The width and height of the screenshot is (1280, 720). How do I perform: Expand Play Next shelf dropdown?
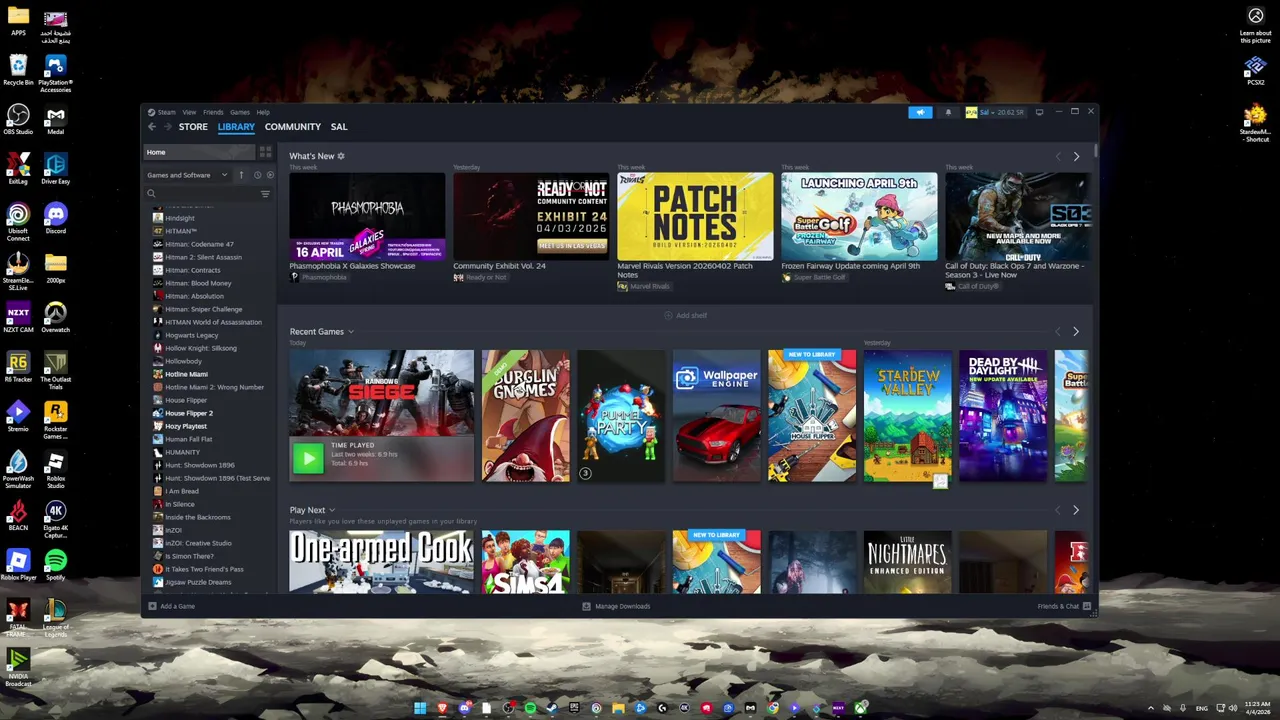pyautogui.click(x=332, y=510)
